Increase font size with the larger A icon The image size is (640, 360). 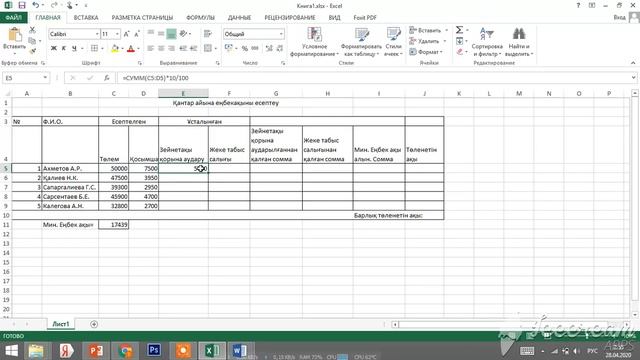[x=127, y=34]
